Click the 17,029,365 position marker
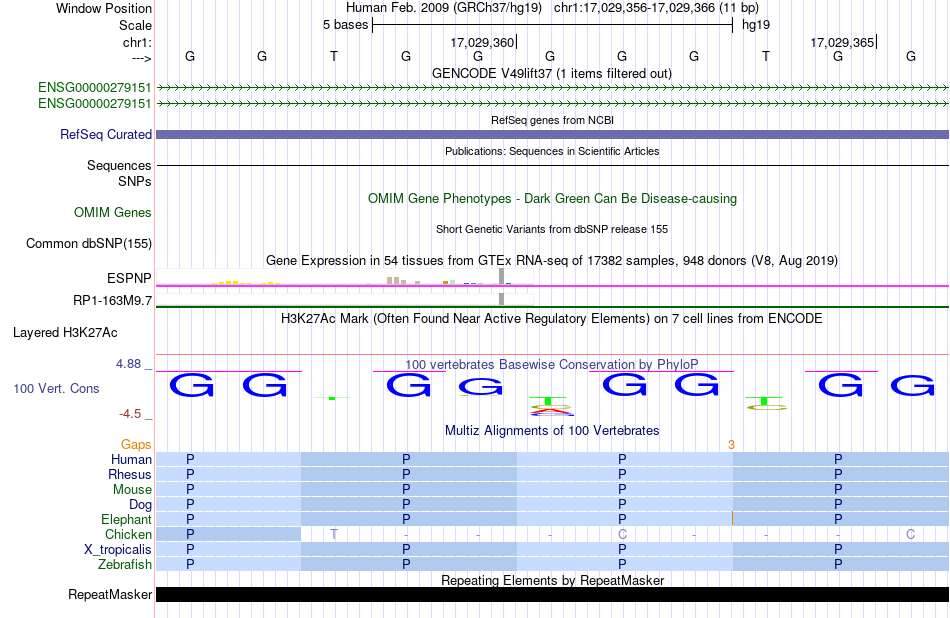 (843, 42)
